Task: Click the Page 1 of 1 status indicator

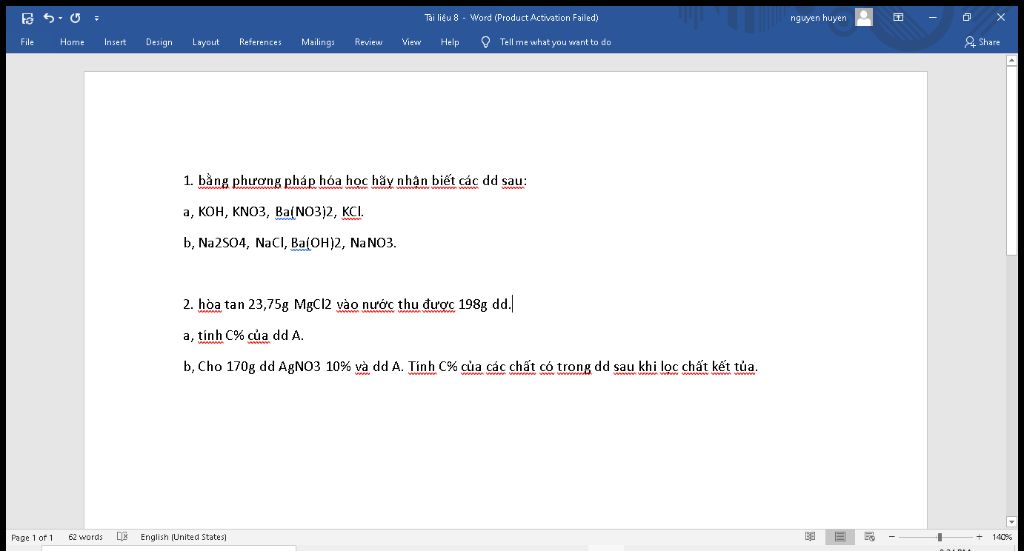Action: point(32,537)
